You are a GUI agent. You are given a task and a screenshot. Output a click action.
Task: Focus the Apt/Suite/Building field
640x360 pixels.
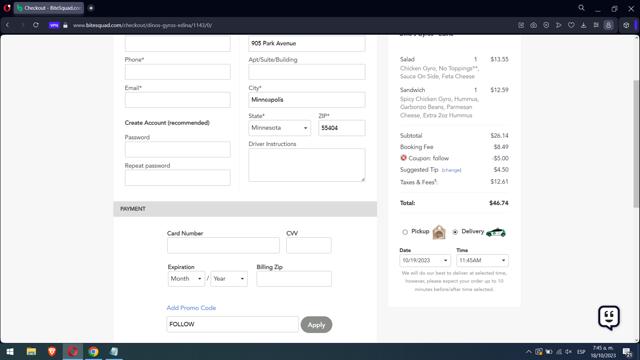point(307,72)
